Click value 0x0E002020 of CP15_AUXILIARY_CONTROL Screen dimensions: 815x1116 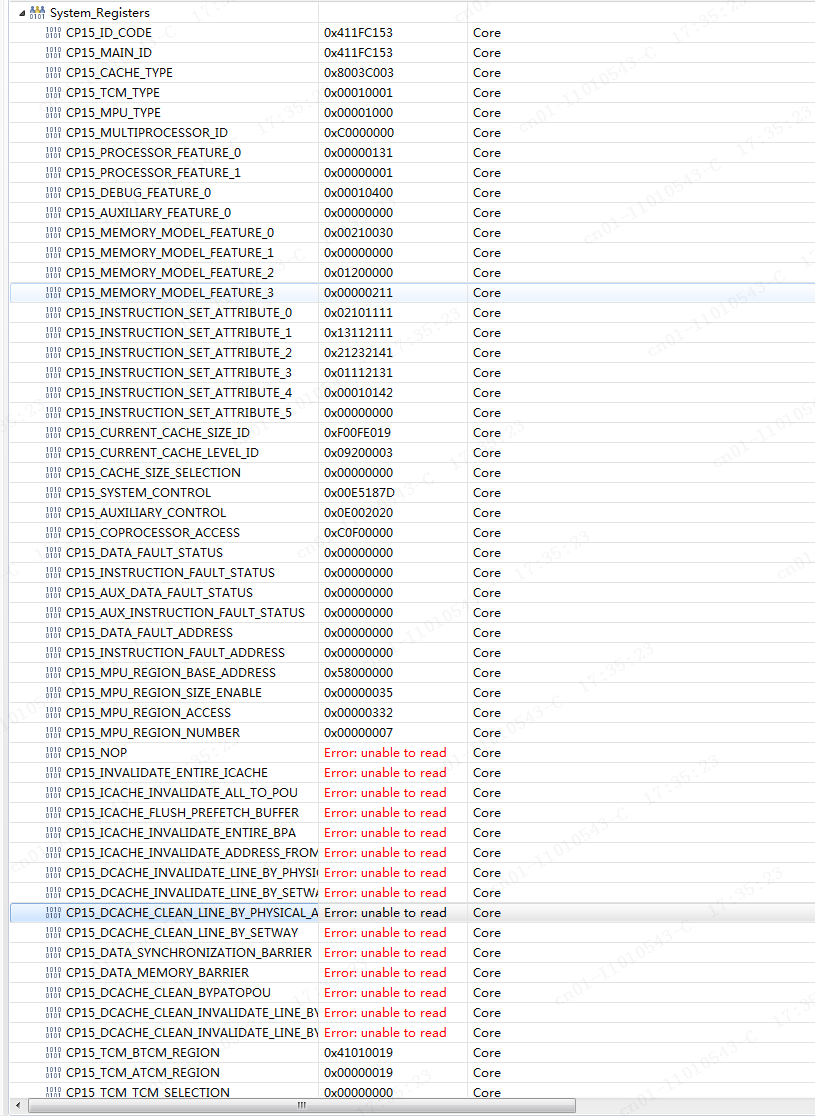coord(358,512)
